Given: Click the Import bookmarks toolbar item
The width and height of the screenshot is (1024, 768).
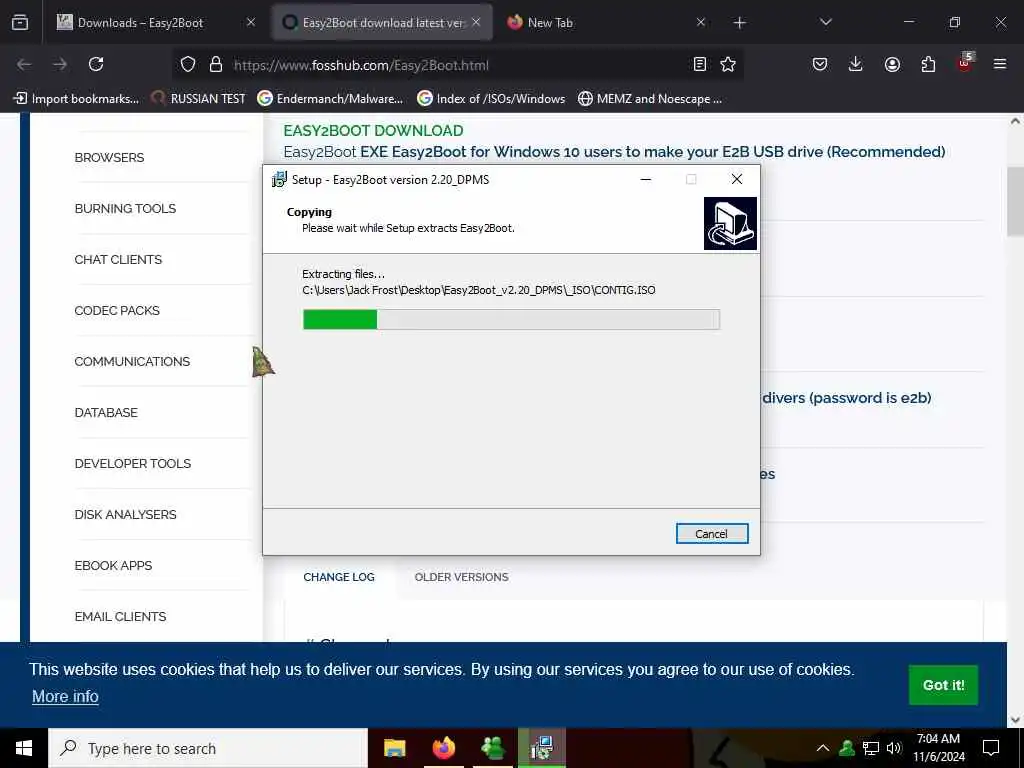Looking at the screenshot, I should [76, 99].
